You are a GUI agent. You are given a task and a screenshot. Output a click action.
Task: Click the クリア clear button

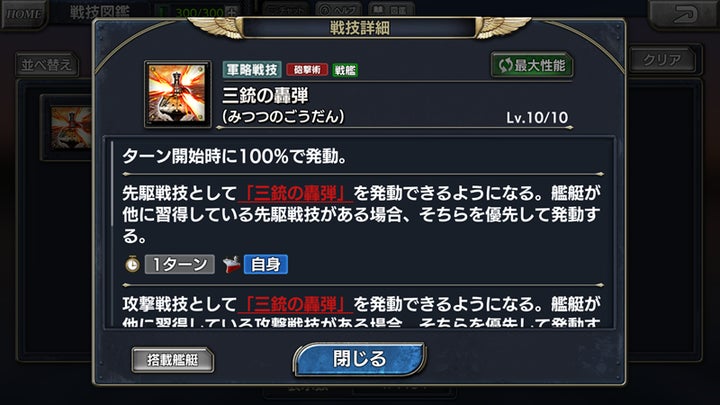pos(662,59)
